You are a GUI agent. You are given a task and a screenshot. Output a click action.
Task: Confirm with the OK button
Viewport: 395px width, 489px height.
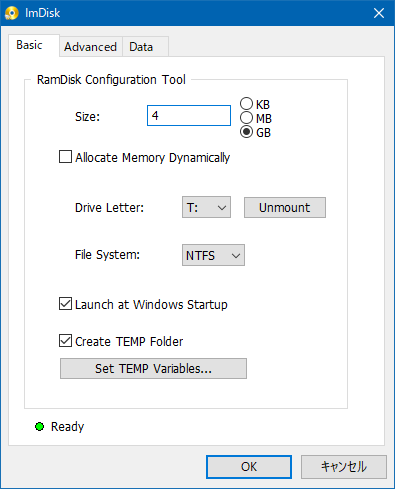click(x=249, y=467)
